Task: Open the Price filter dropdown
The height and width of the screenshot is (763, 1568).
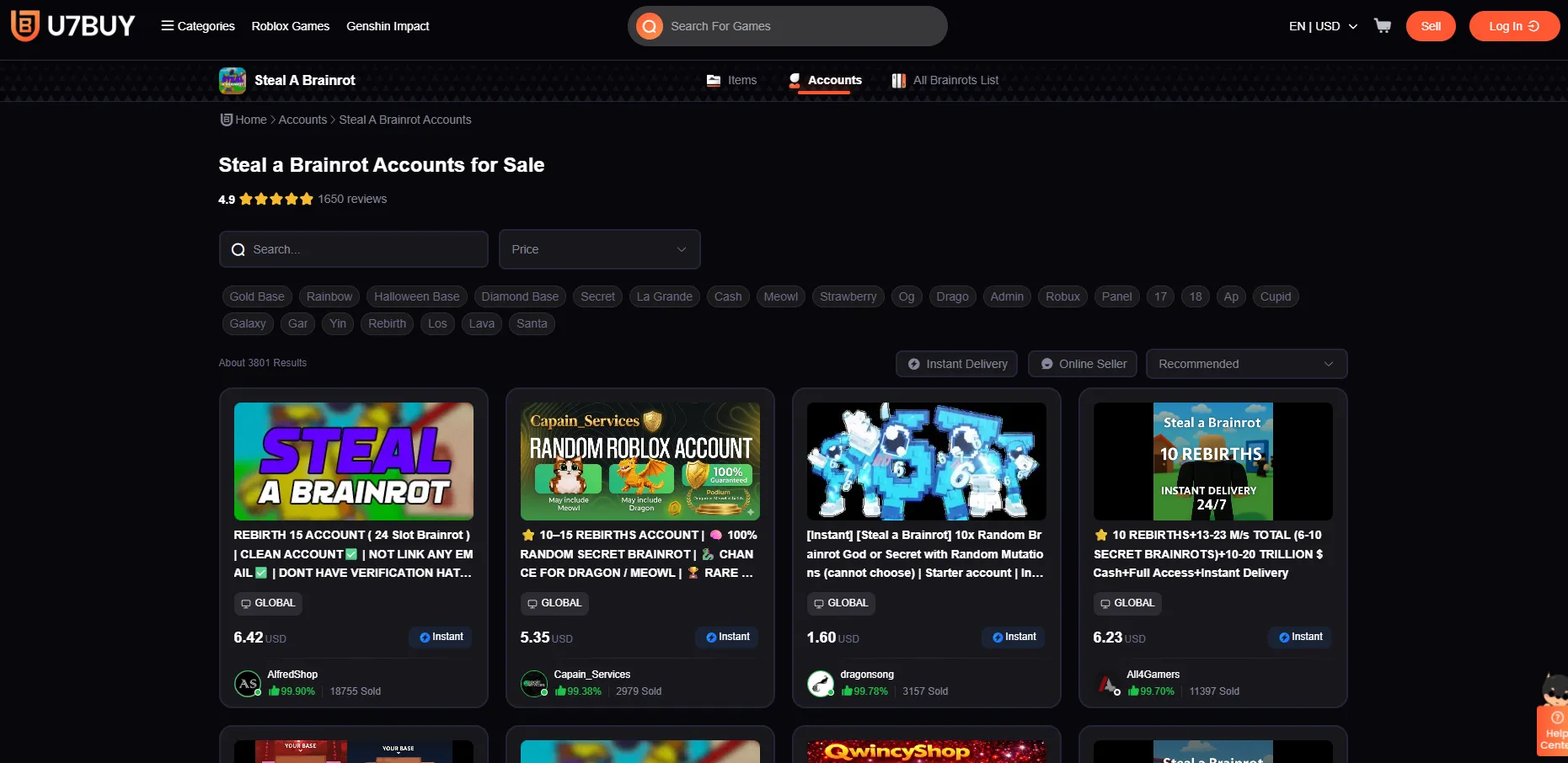Action: [599, 249]
